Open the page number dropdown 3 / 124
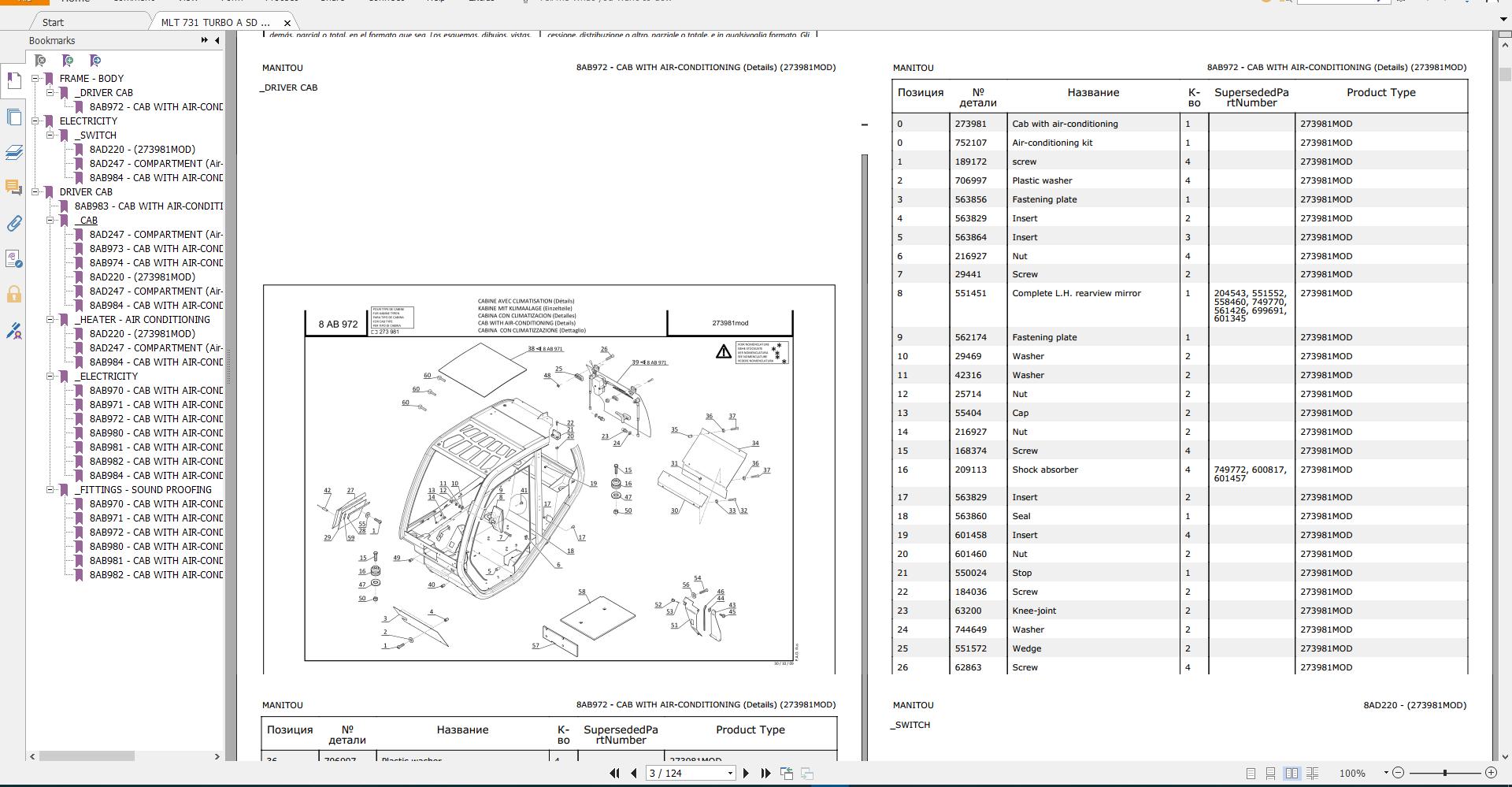The width and height of the screenshot is (1512, 787). point(730,774)
